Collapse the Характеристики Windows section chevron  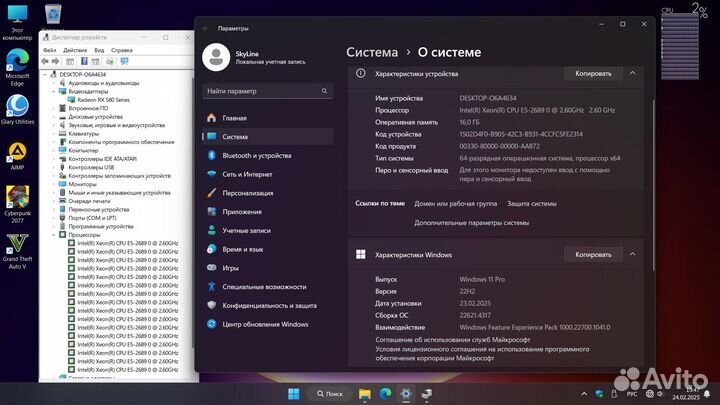tap(633, 255)
